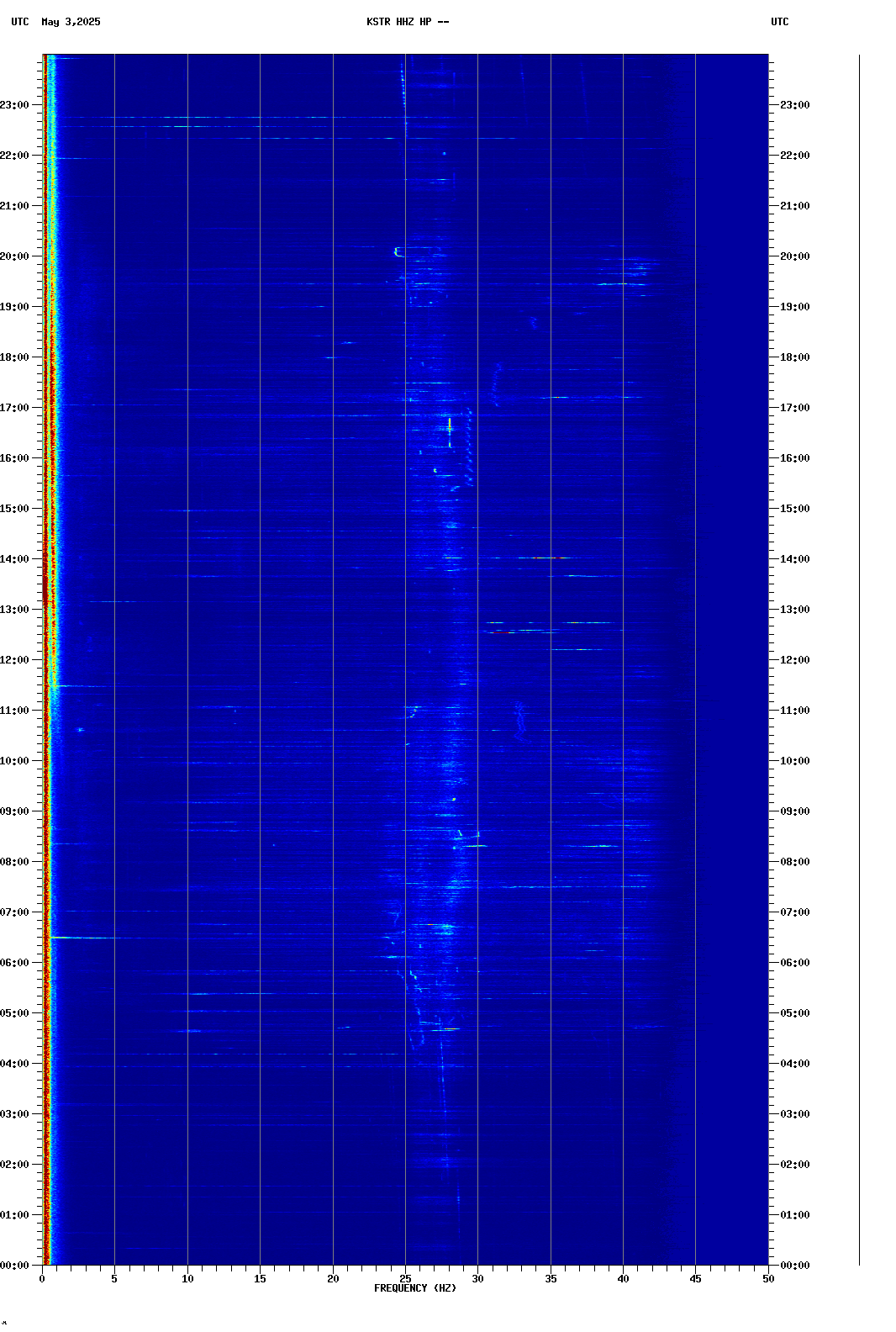
Task: Click the '5' frequency tick label
Action: [x=114, y=1279]
